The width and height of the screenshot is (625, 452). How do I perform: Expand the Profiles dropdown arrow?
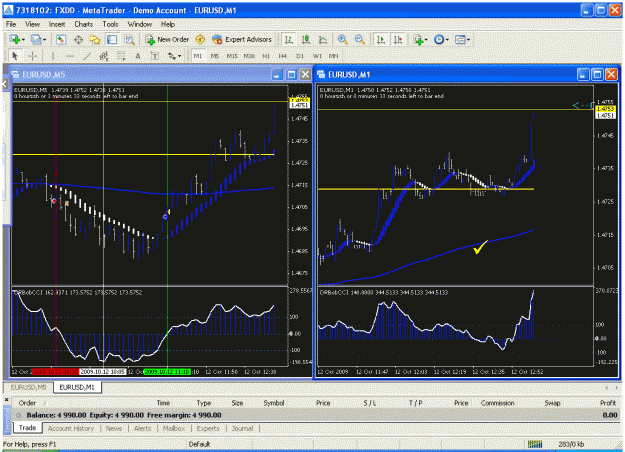pyautogui.click(x=44, y=40)
